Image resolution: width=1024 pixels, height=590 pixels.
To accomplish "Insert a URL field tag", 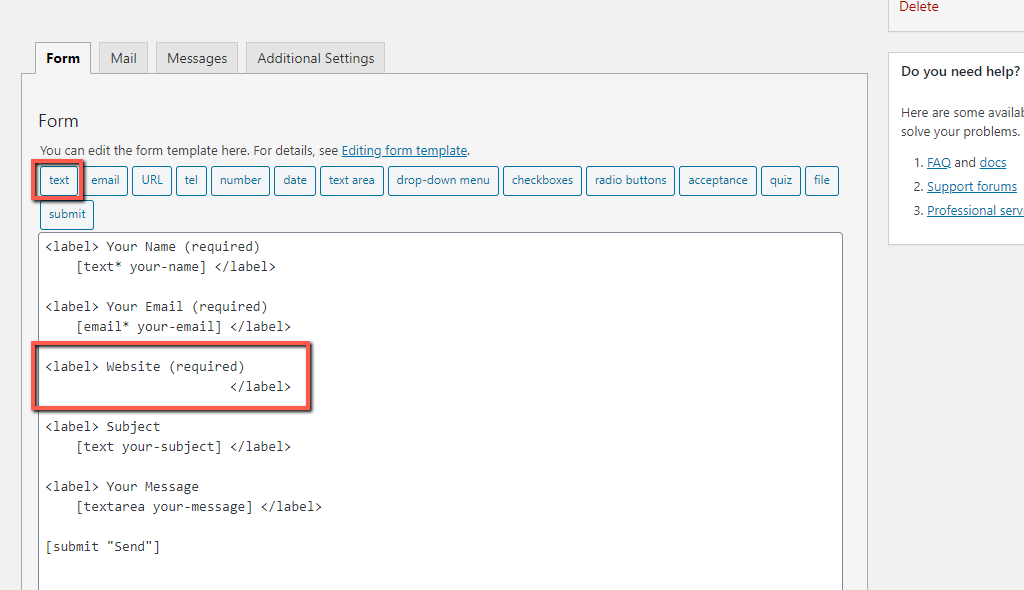I will (152, 180).
